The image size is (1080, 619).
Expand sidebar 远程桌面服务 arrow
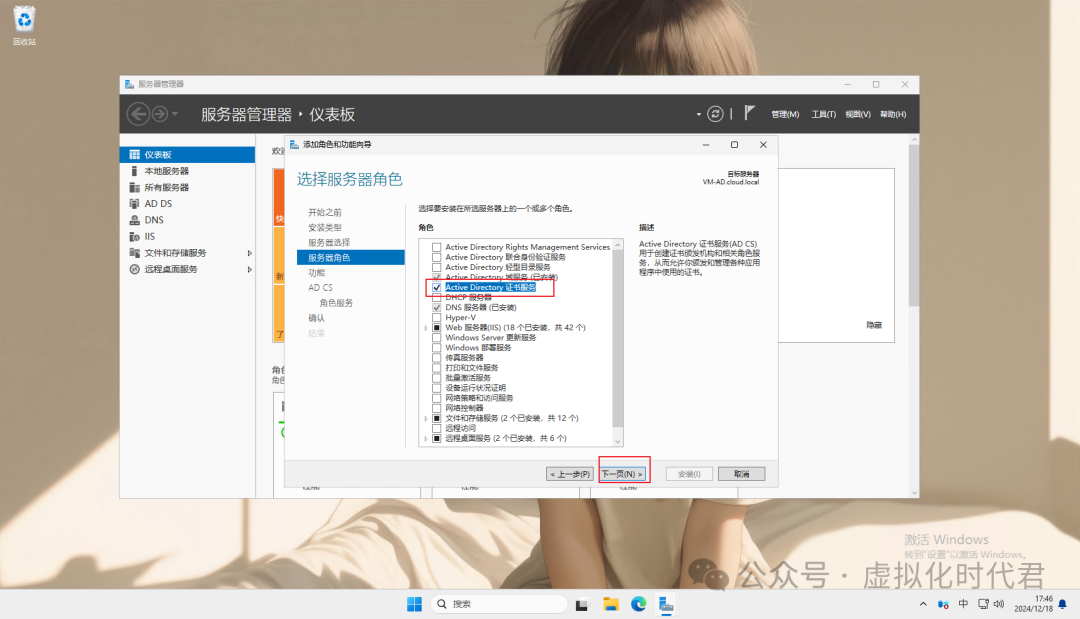tap(249, 269)
